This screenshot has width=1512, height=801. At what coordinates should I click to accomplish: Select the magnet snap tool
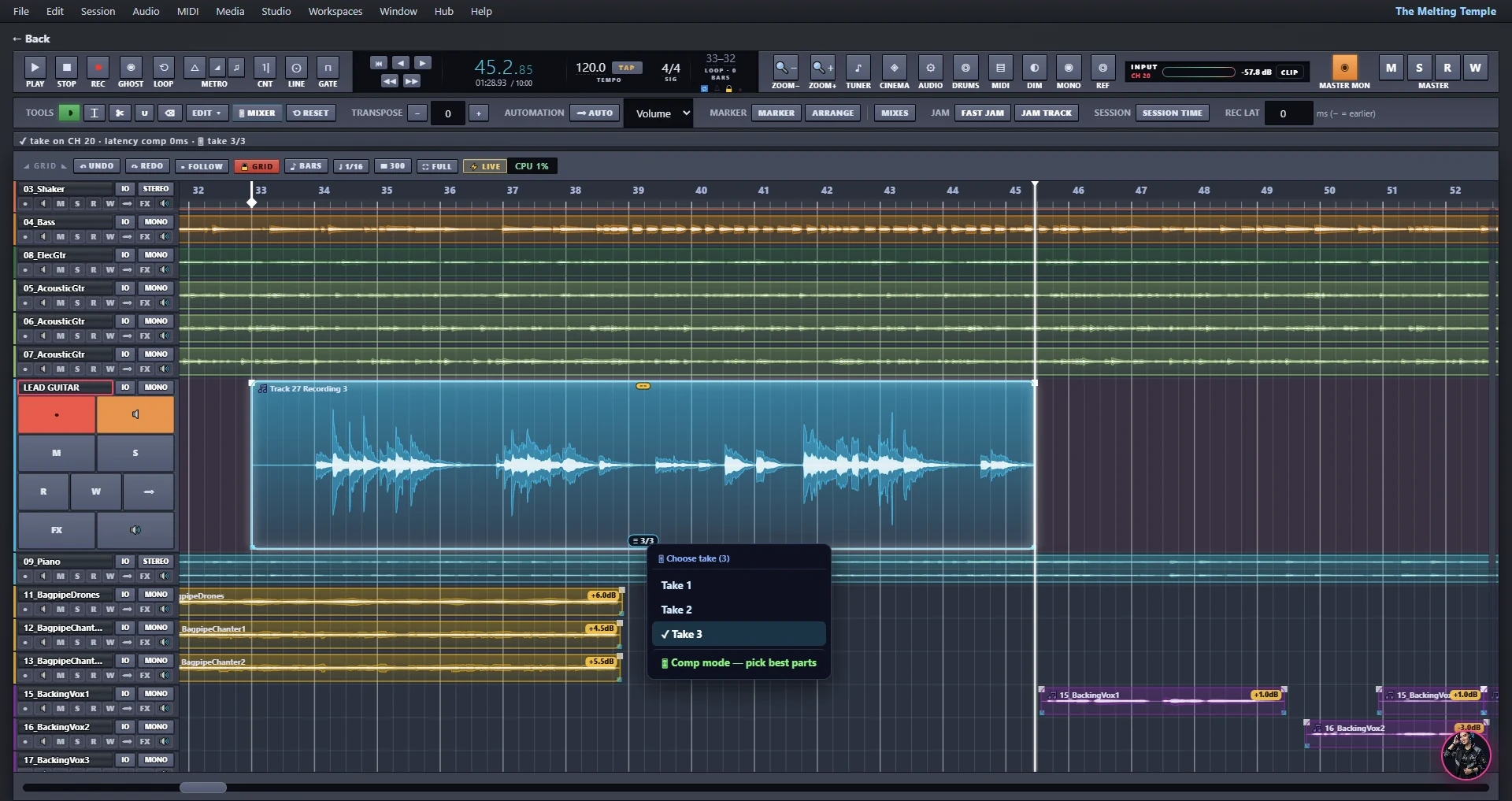point(144,113)
